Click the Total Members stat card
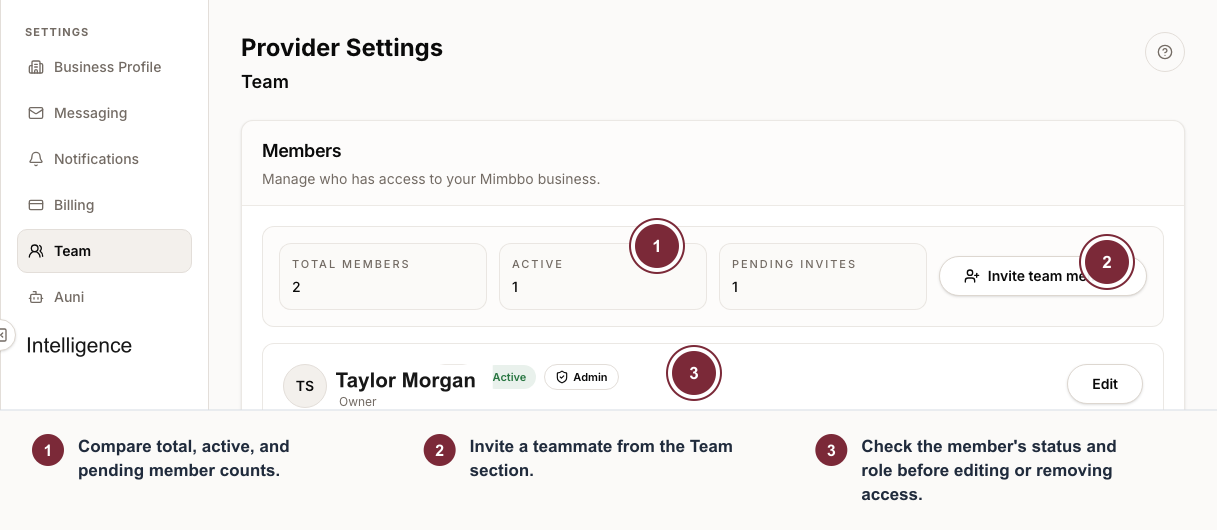This screenshot has width=1217, height=530. tap(383, 276)
